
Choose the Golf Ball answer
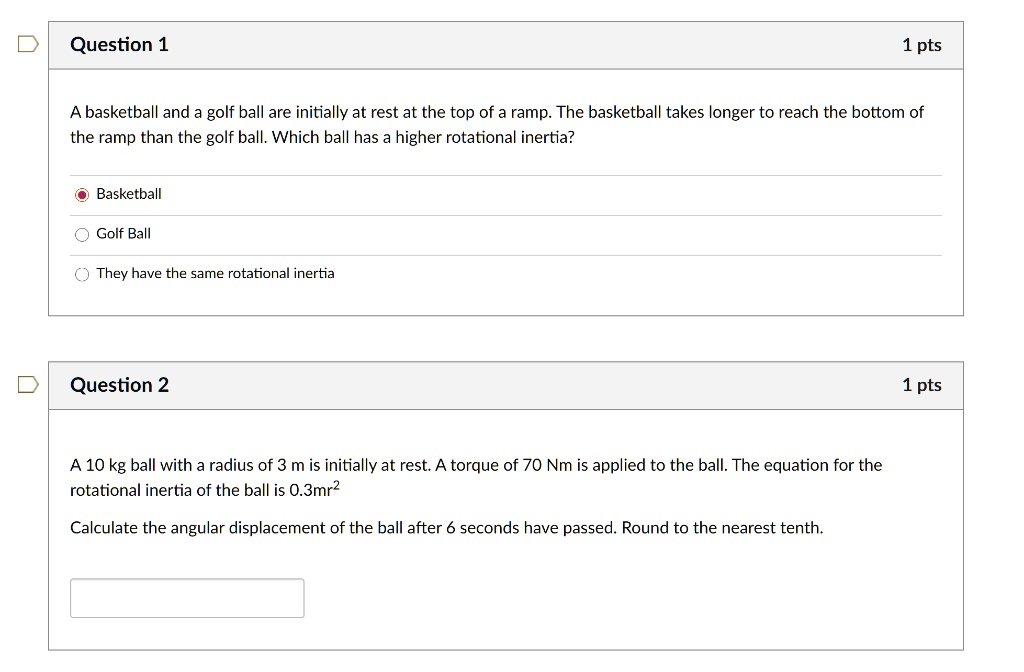[x=82, y=233]
